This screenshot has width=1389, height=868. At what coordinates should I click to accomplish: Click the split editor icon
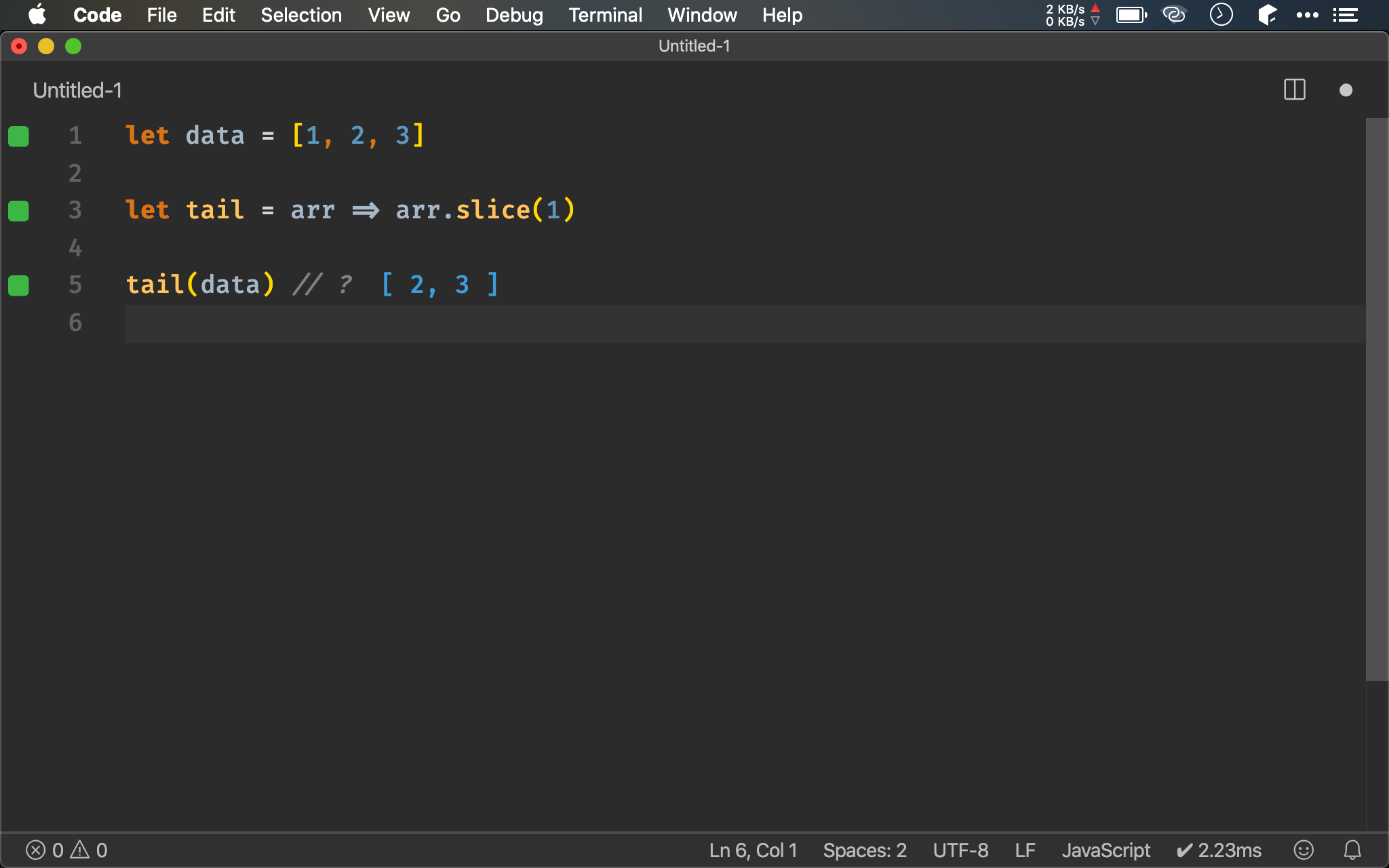(x=1295, y=90)
